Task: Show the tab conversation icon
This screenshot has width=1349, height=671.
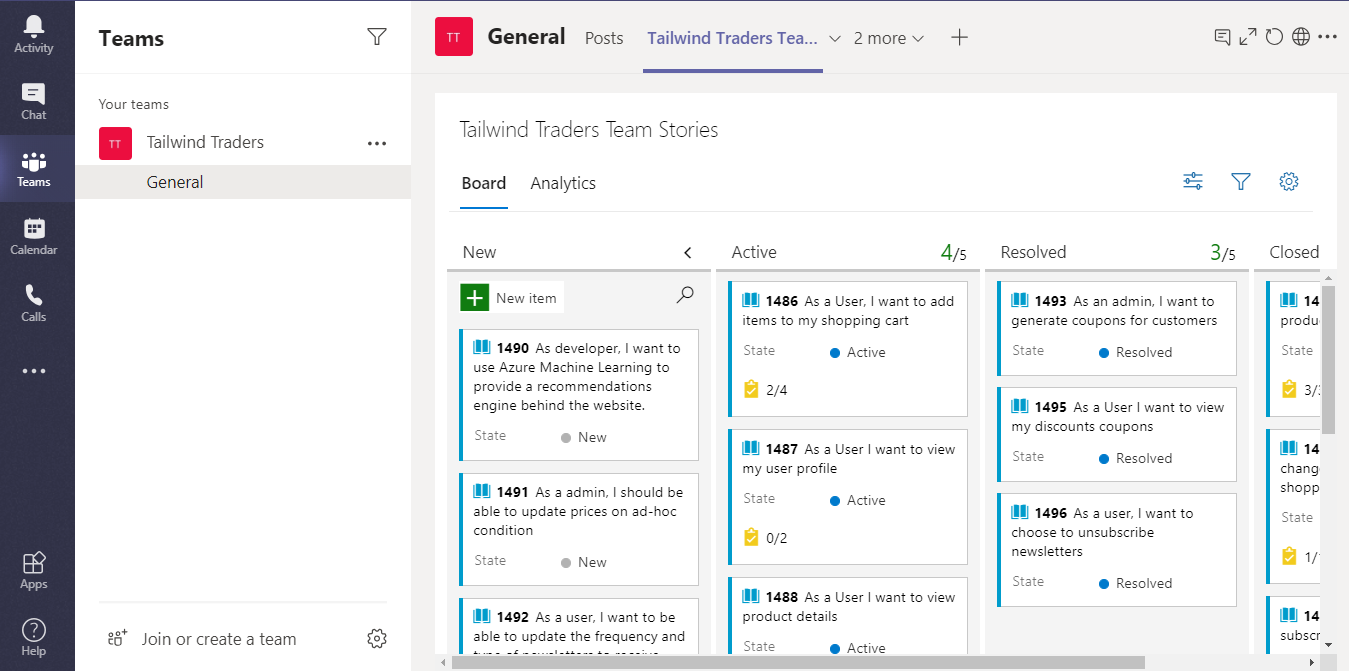Action: 1222,37
